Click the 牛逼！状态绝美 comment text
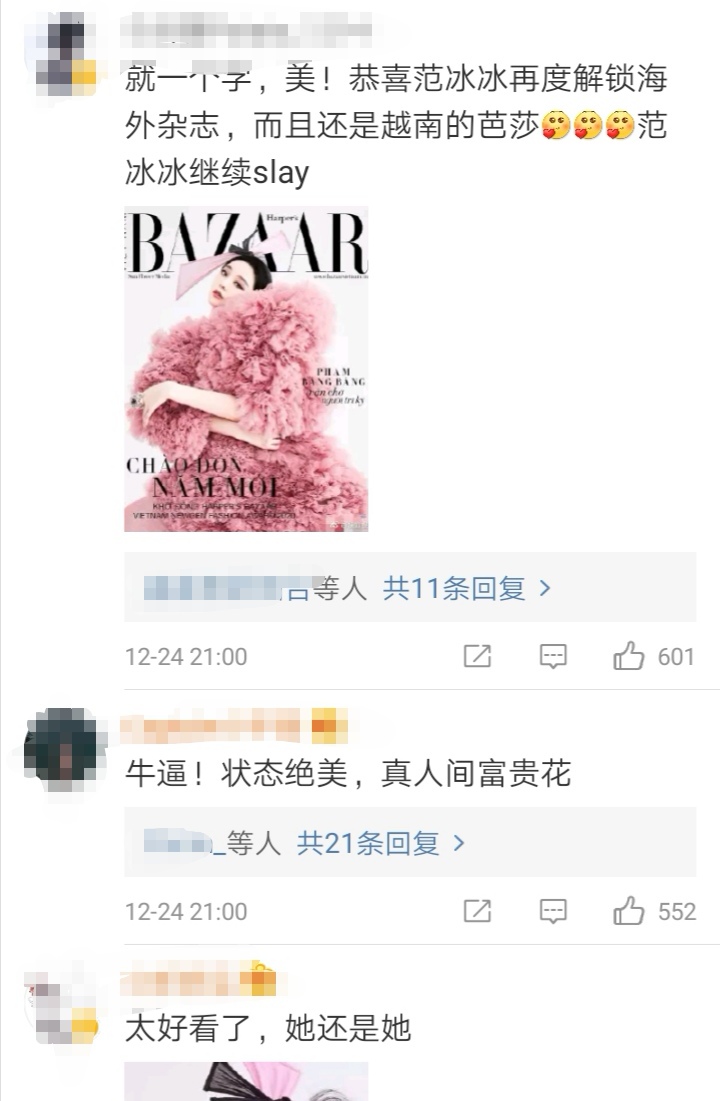Screen dimensions: 720x1101 [x=348, y=774]
